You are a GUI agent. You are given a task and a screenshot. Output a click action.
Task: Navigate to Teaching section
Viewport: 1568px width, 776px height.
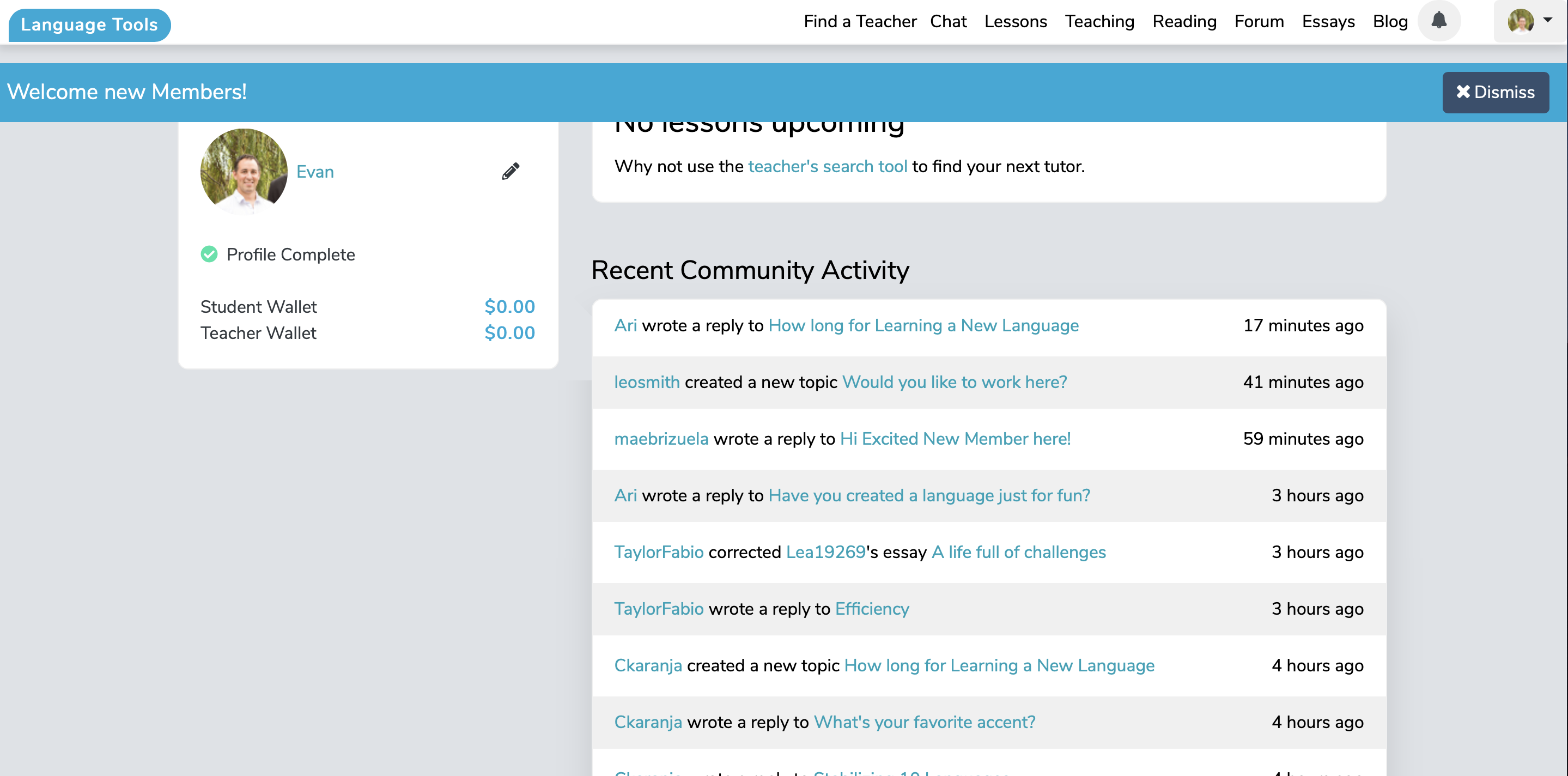coord(1099,21)
